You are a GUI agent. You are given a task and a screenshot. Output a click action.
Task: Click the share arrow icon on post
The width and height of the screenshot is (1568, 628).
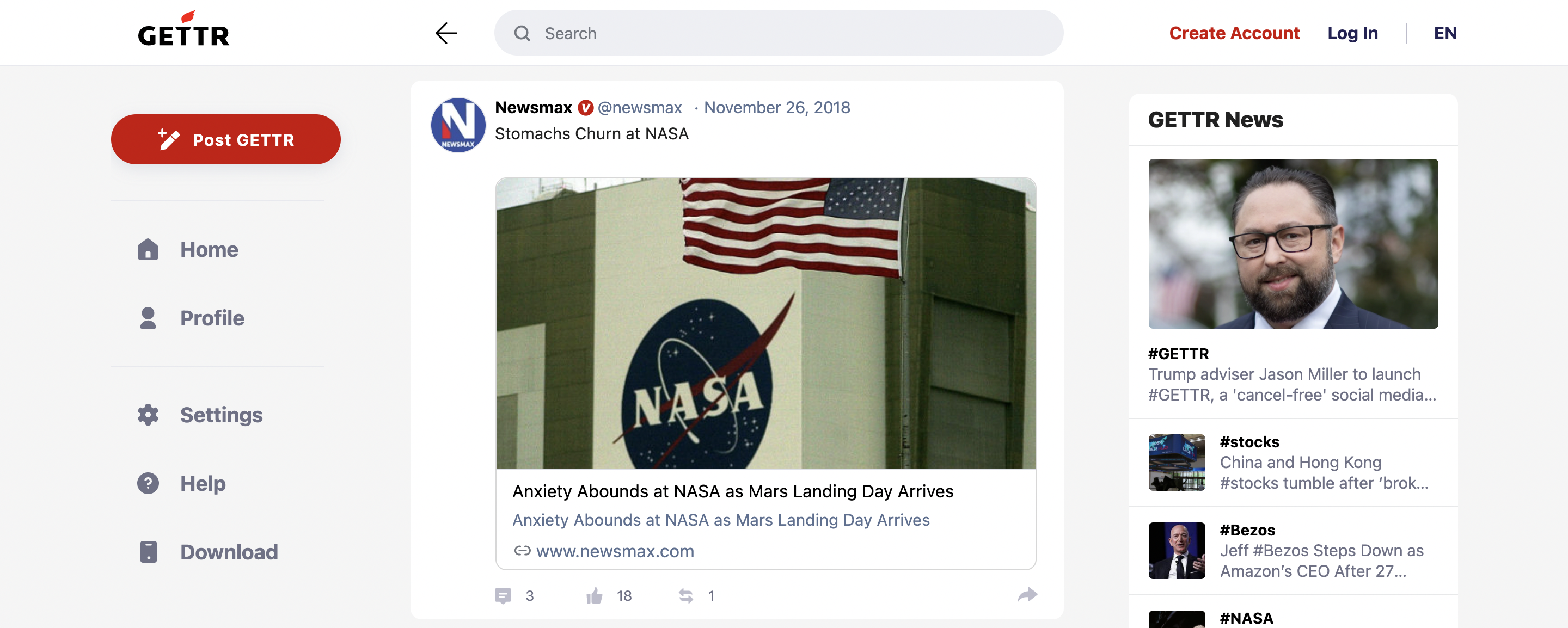1027,594
